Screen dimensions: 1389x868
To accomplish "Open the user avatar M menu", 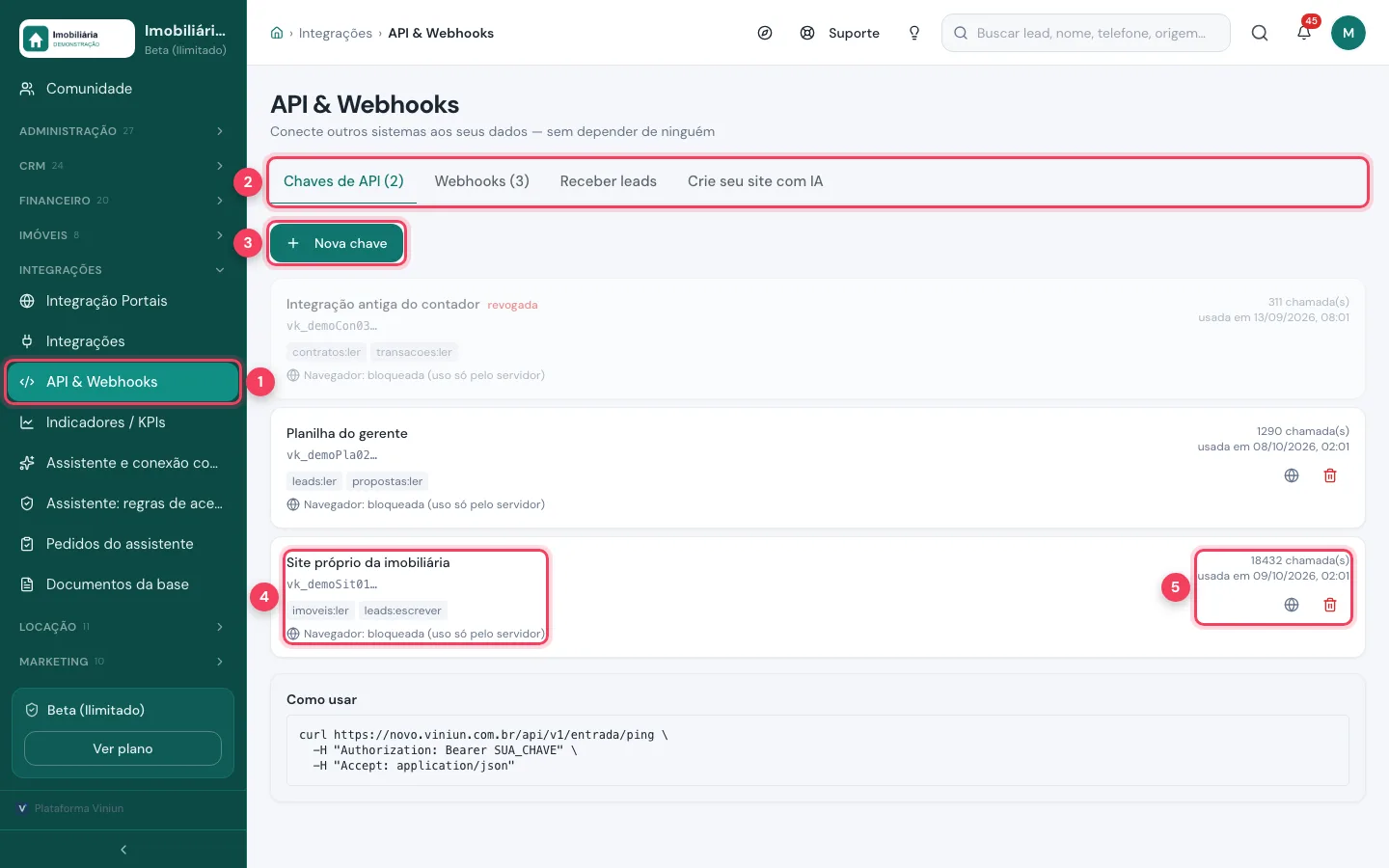I will coord(1348,33).
